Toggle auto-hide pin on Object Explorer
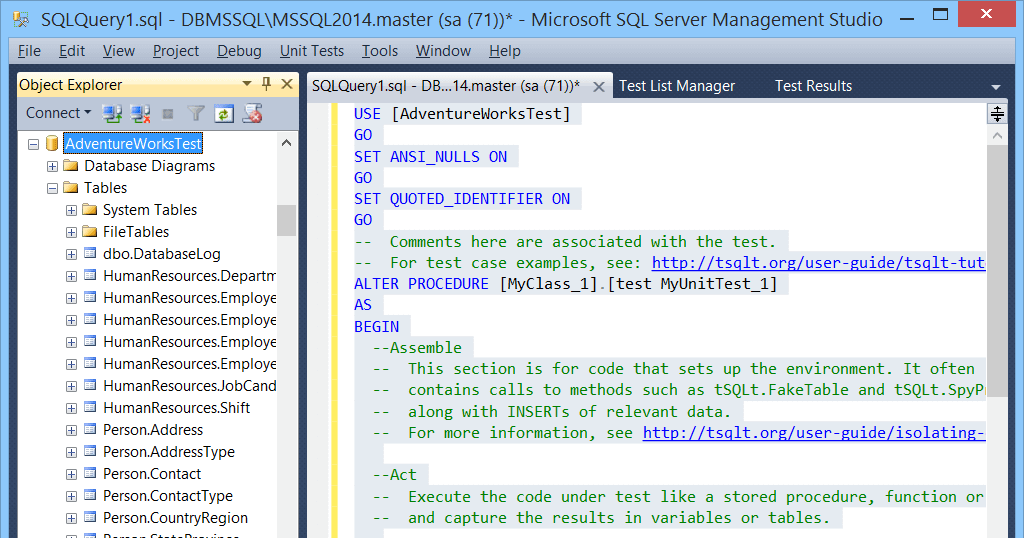 (266, 84)
